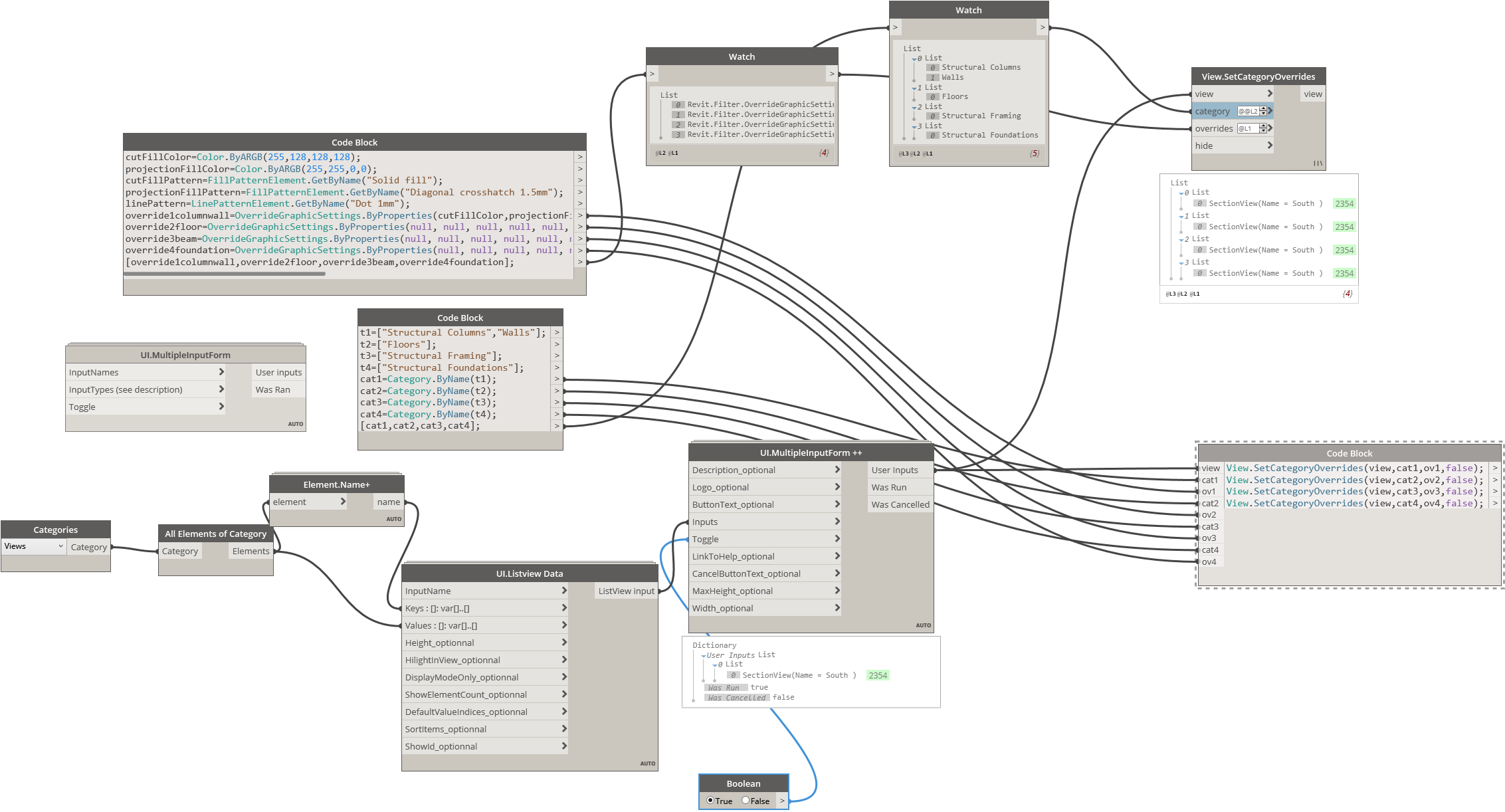Click chevron of InputTypes (see description) port
Screen dimensions: 1505x812
[x=221, y=389]
